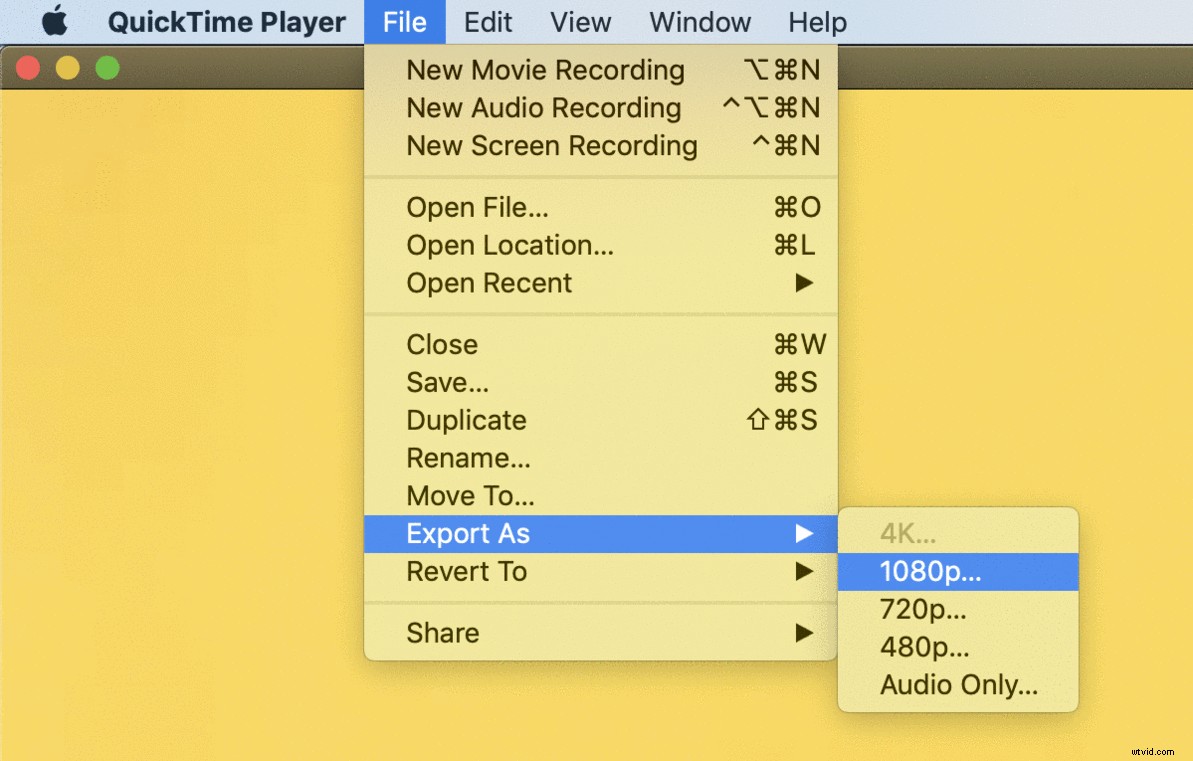Screen dimensions: 1193x761
Task: Duplicate the current file
Action: coord(465,420)
